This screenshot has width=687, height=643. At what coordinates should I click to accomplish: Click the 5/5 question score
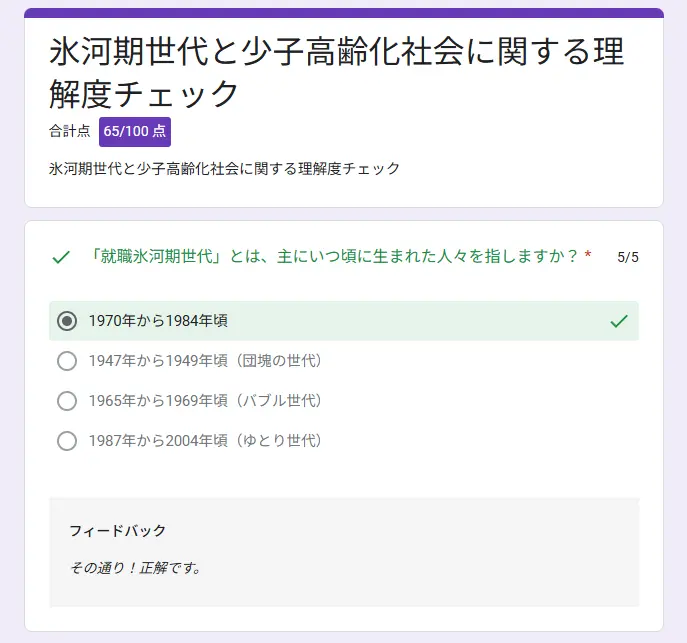[x=628, y=257]
